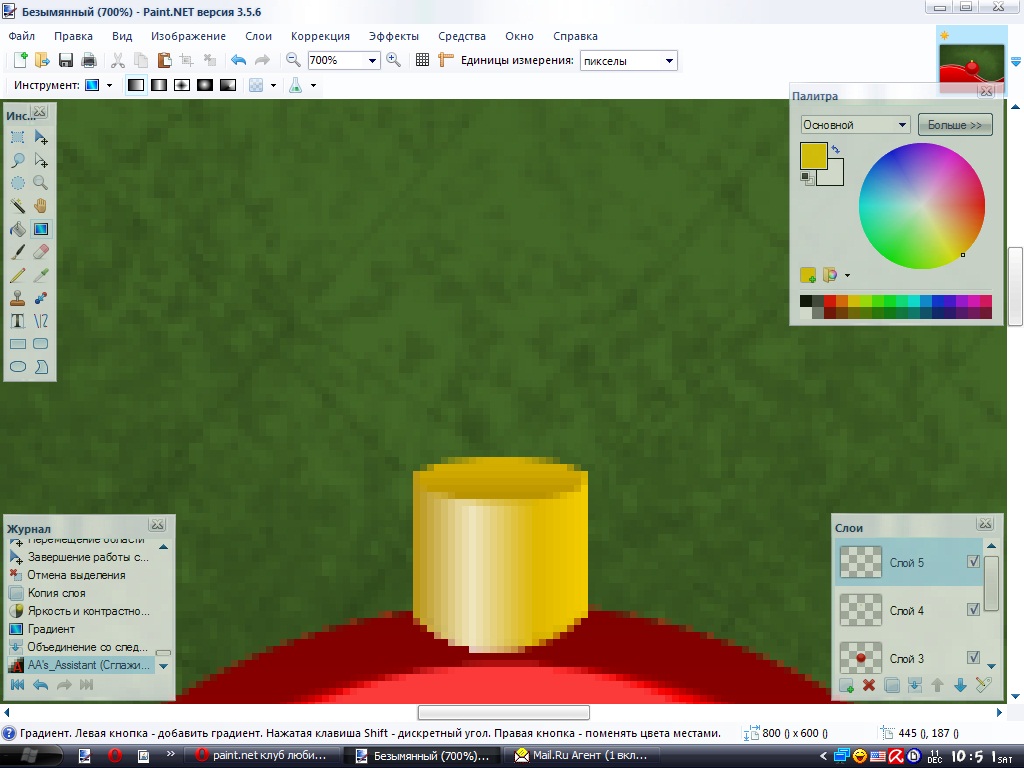1024x768 pixels.
Task: Select the Eraser tool
Action: click(x=40, y=252)
